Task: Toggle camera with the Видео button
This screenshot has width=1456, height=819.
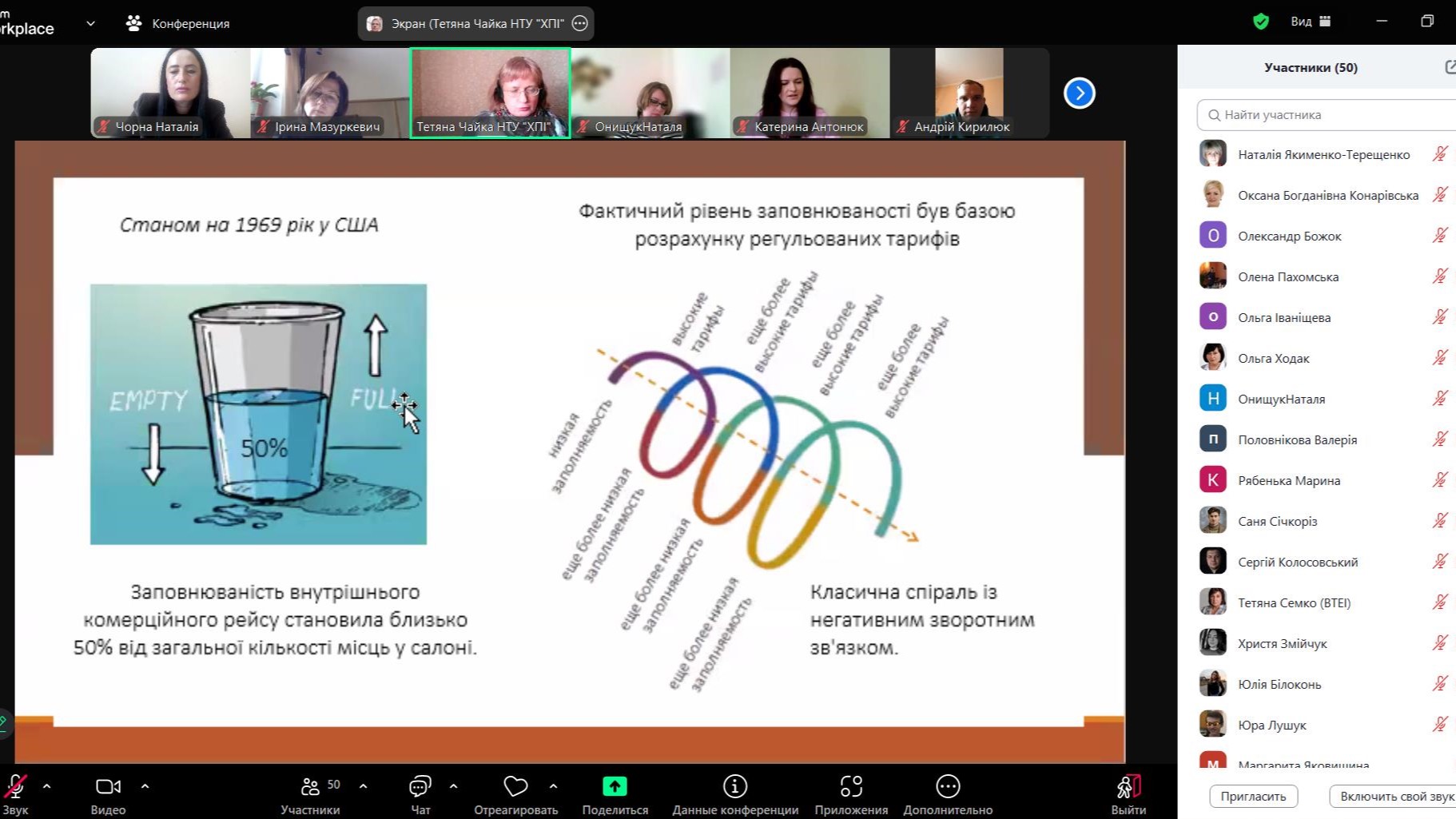Action: pyautogui.click(x=108, y=787)
